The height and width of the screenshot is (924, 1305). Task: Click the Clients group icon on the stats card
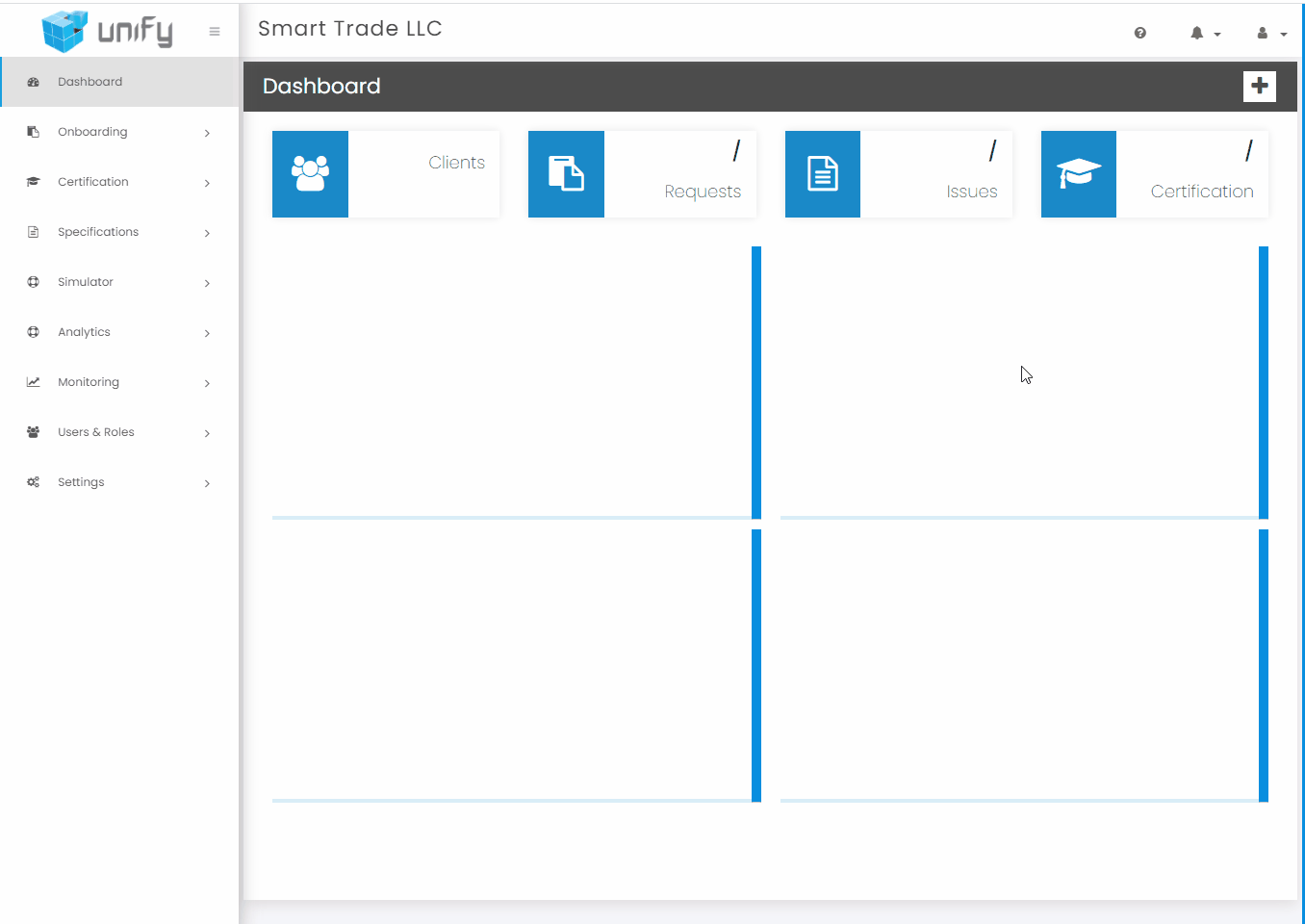[310, 173]
